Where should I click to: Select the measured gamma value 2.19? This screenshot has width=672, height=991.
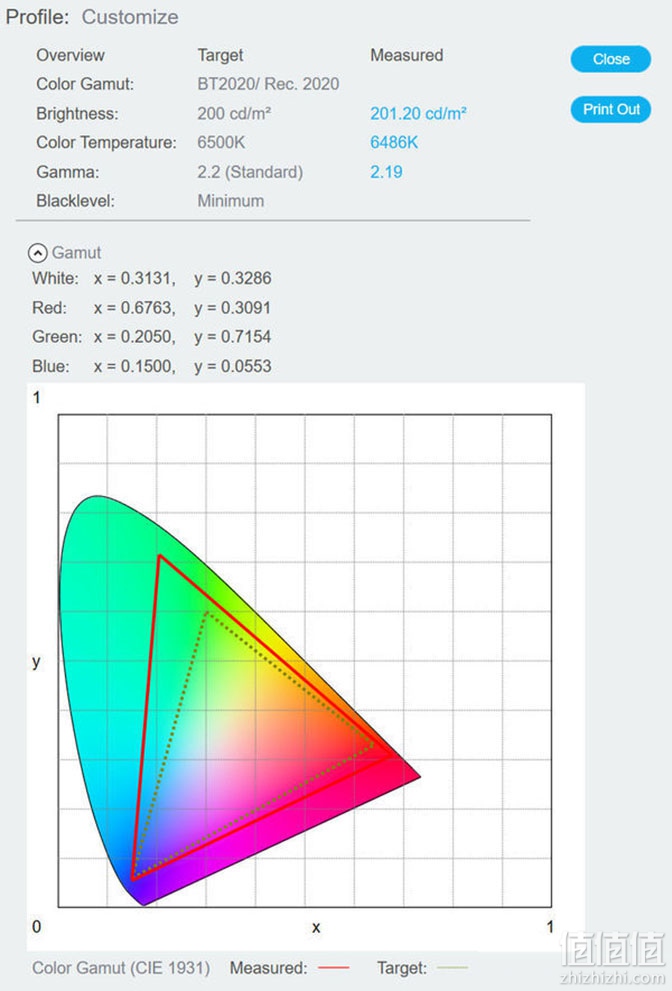point(386,172)
